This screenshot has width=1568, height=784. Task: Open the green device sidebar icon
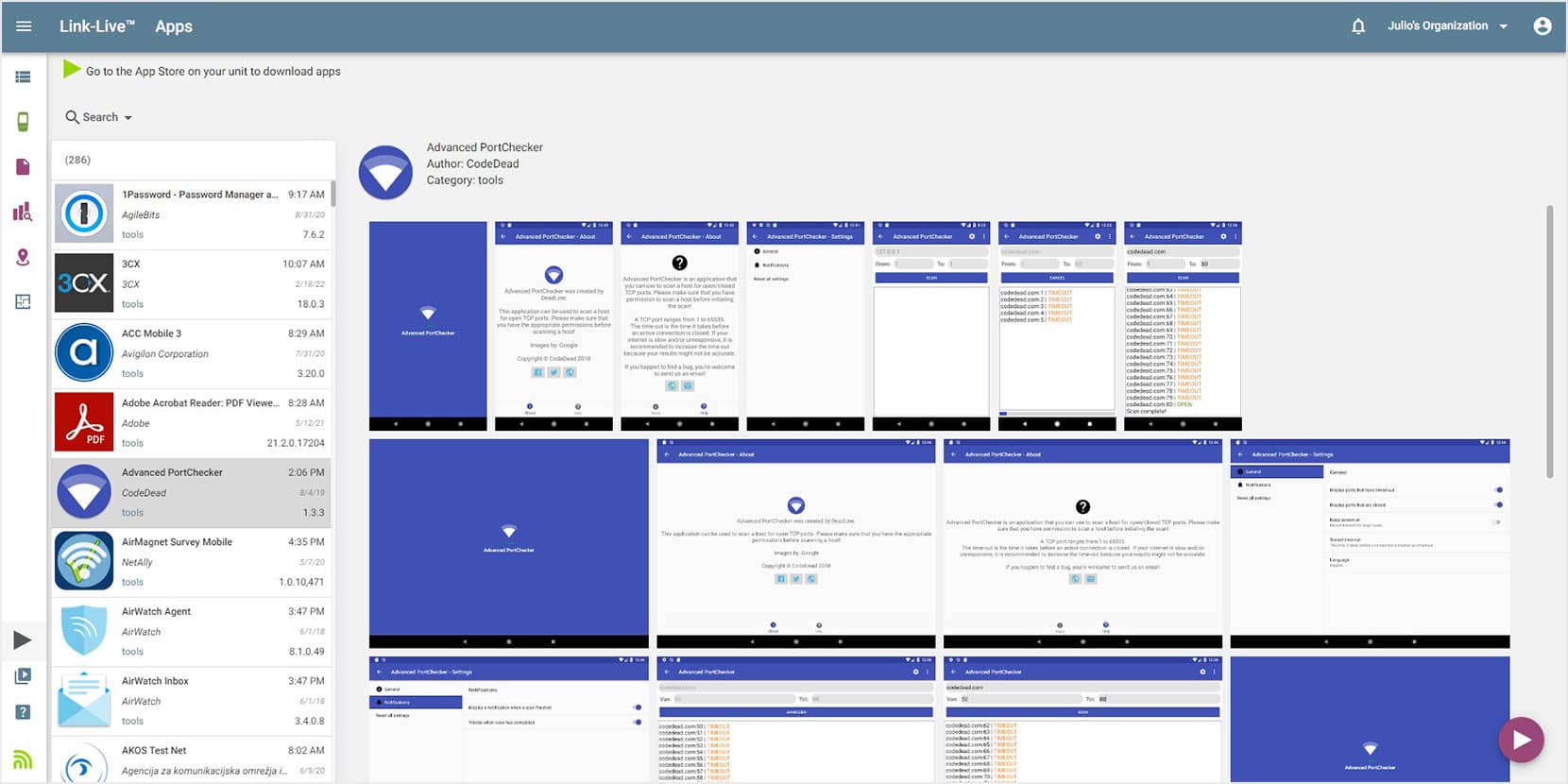(x=23, y=122)
